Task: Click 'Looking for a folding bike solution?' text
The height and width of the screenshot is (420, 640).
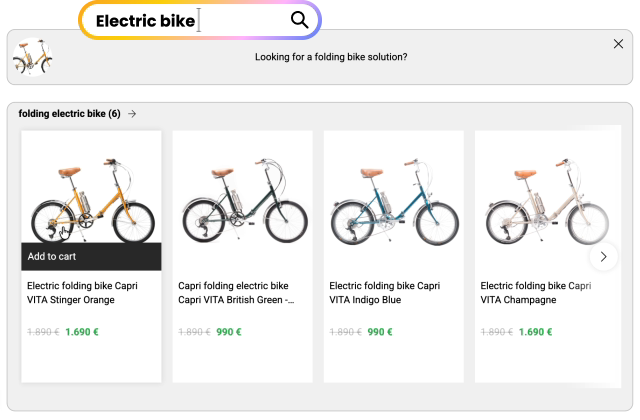Action: click(x=331, y=57)
